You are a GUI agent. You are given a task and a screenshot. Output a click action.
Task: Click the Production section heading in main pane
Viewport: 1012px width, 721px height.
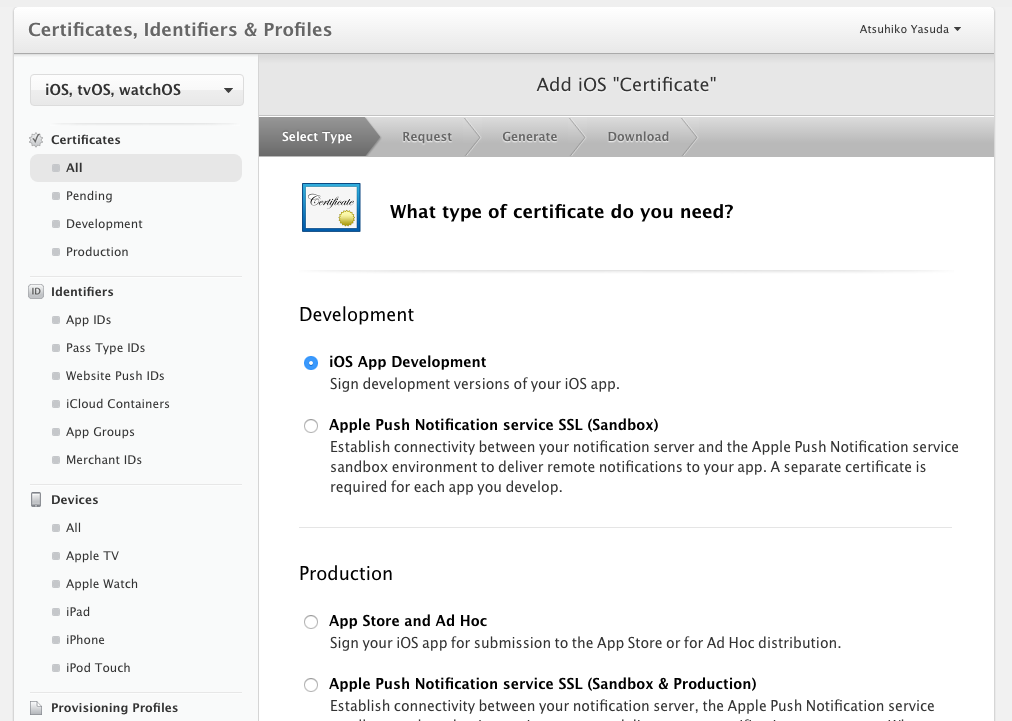point(345,573)
